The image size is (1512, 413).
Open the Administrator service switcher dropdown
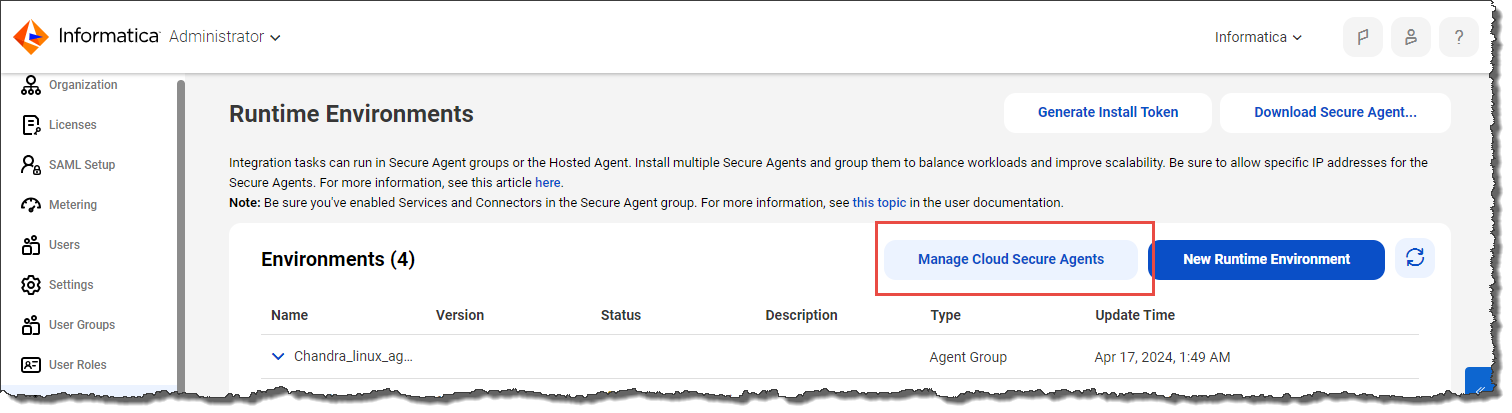point(224,37)
